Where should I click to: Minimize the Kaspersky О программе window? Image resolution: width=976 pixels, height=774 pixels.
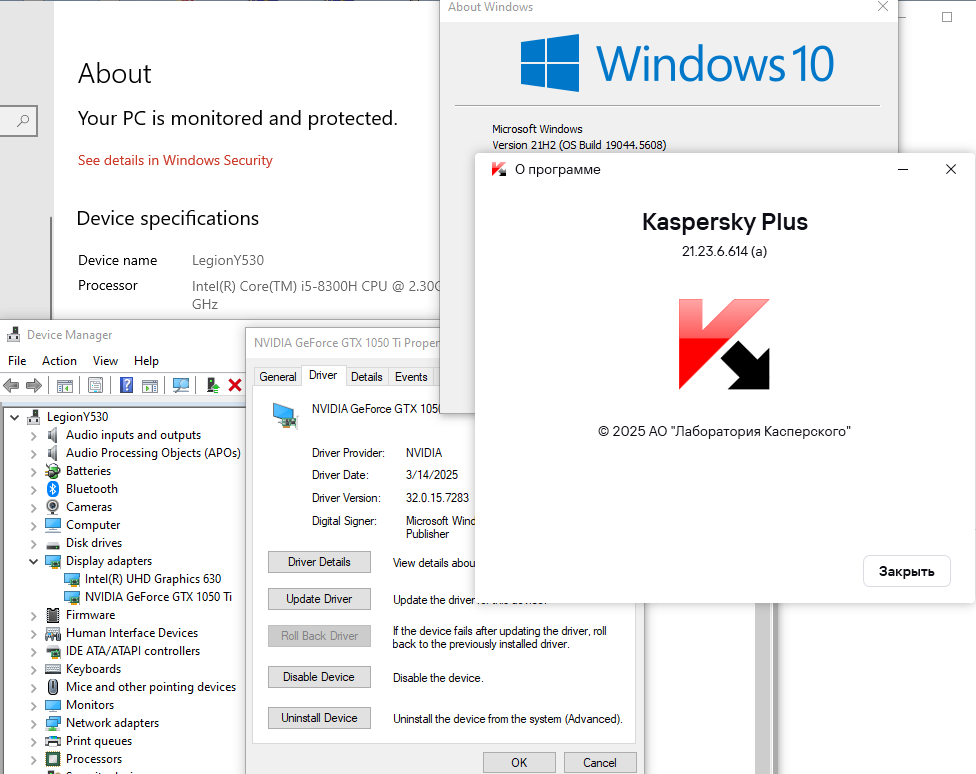coord(903,169)
